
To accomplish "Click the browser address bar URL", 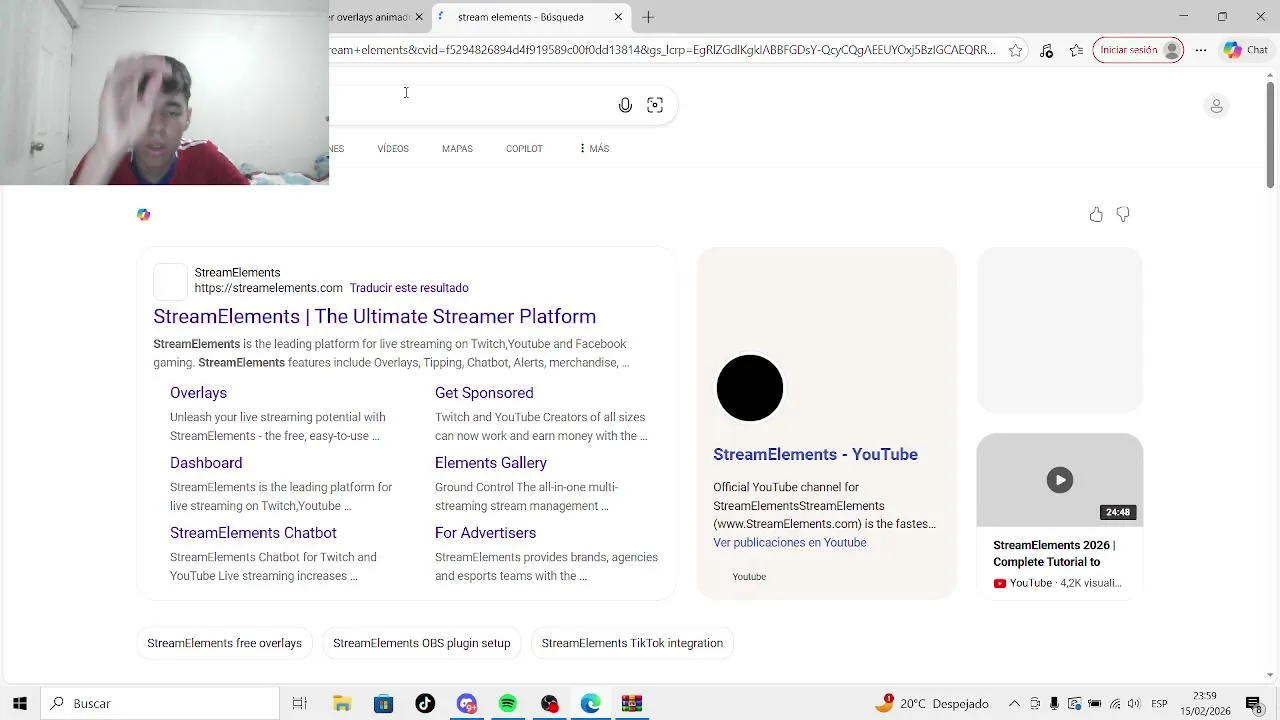I will click(662, 50).
